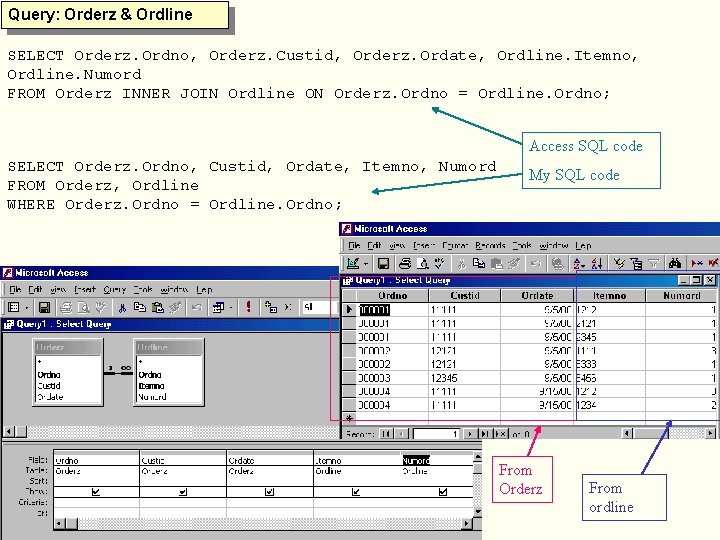720x540 pixels.
Task: Click the Show Table icon in design toolbar
Action: [x=270, y=307]
